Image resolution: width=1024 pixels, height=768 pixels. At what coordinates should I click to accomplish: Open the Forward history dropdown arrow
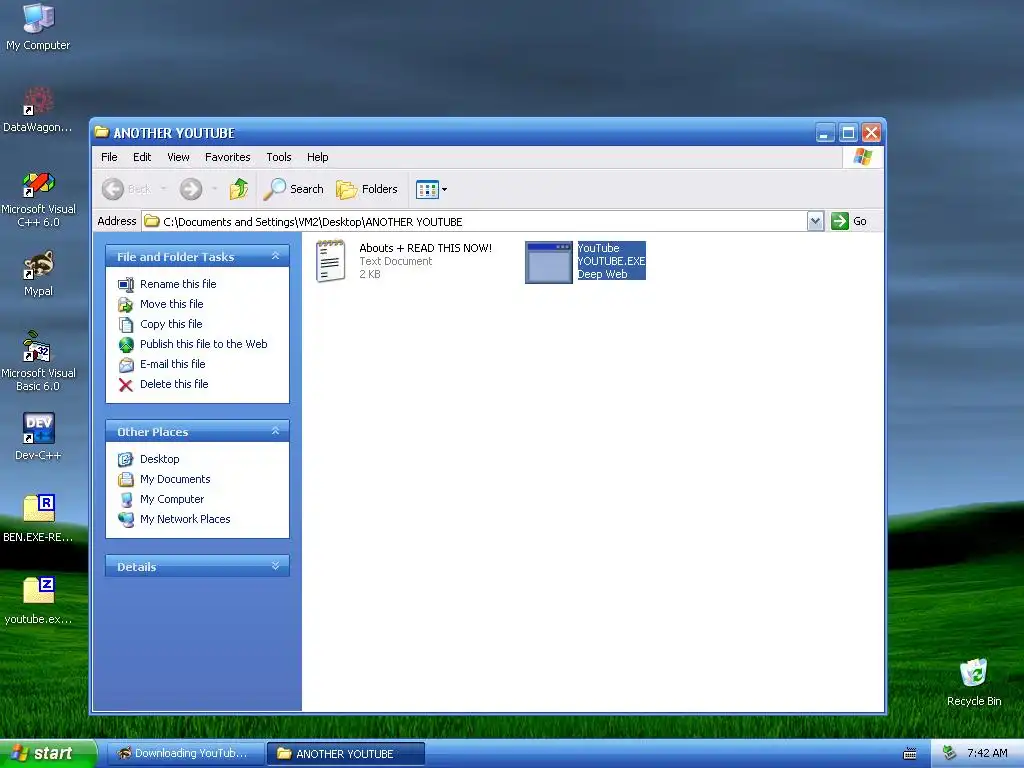pos(214,189)
